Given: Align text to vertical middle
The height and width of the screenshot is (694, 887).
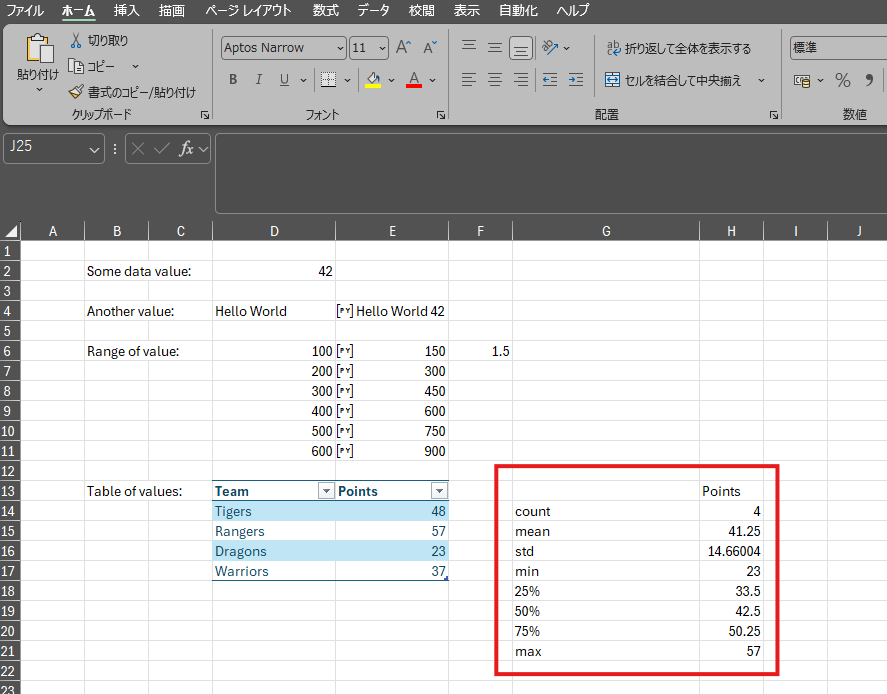Looking at the screenshot, I should coord(495,48).
